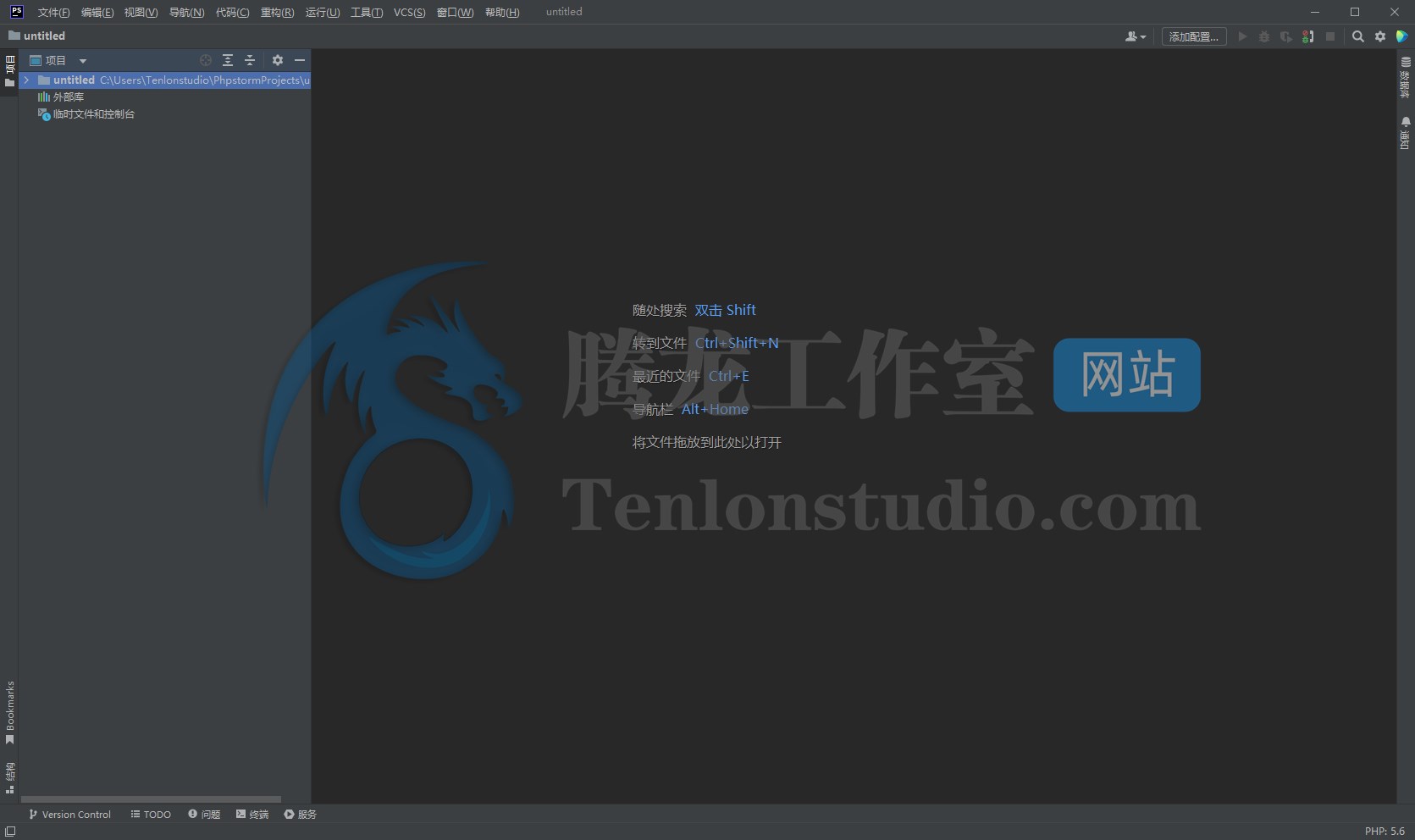Toggle the 终端 (Terminal) tool window
Viewport: 1415px width, 840px height.
(x=251, y=814)
